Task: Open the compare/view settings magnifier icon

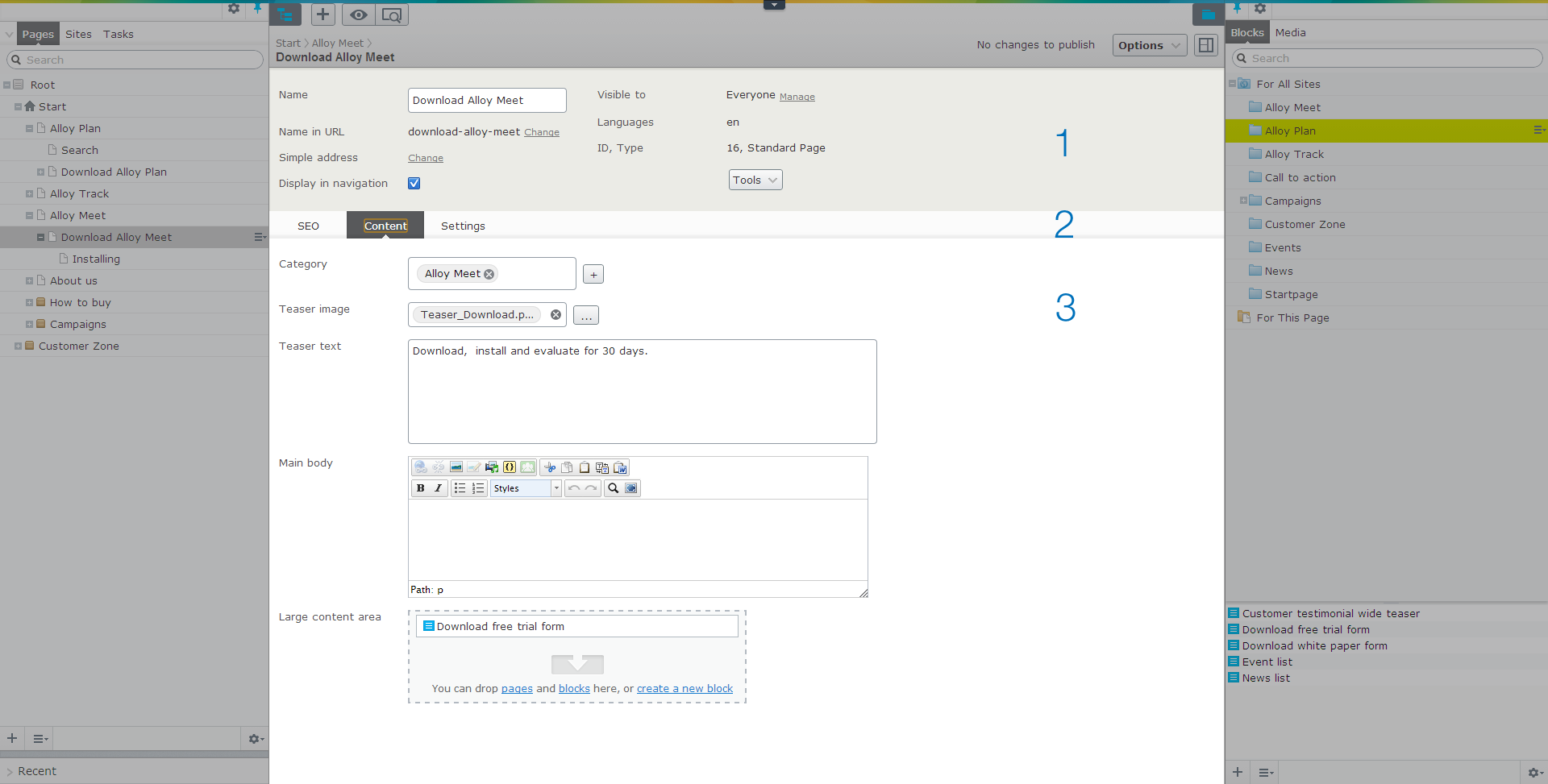Action: coord(391,15)
